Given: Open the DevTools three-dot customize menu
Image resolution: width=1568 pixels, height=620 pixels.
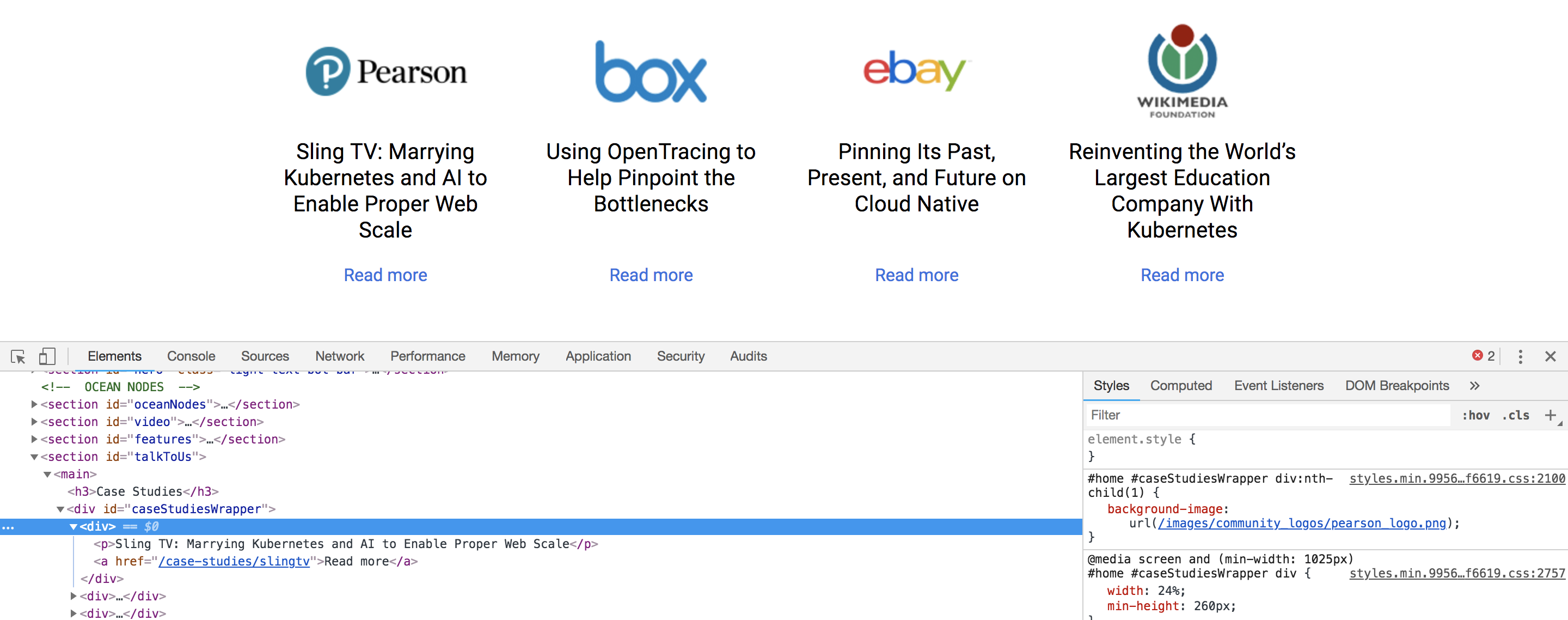Looking at the screenshot, I should pyautogui.click(x=1520, y=356).
